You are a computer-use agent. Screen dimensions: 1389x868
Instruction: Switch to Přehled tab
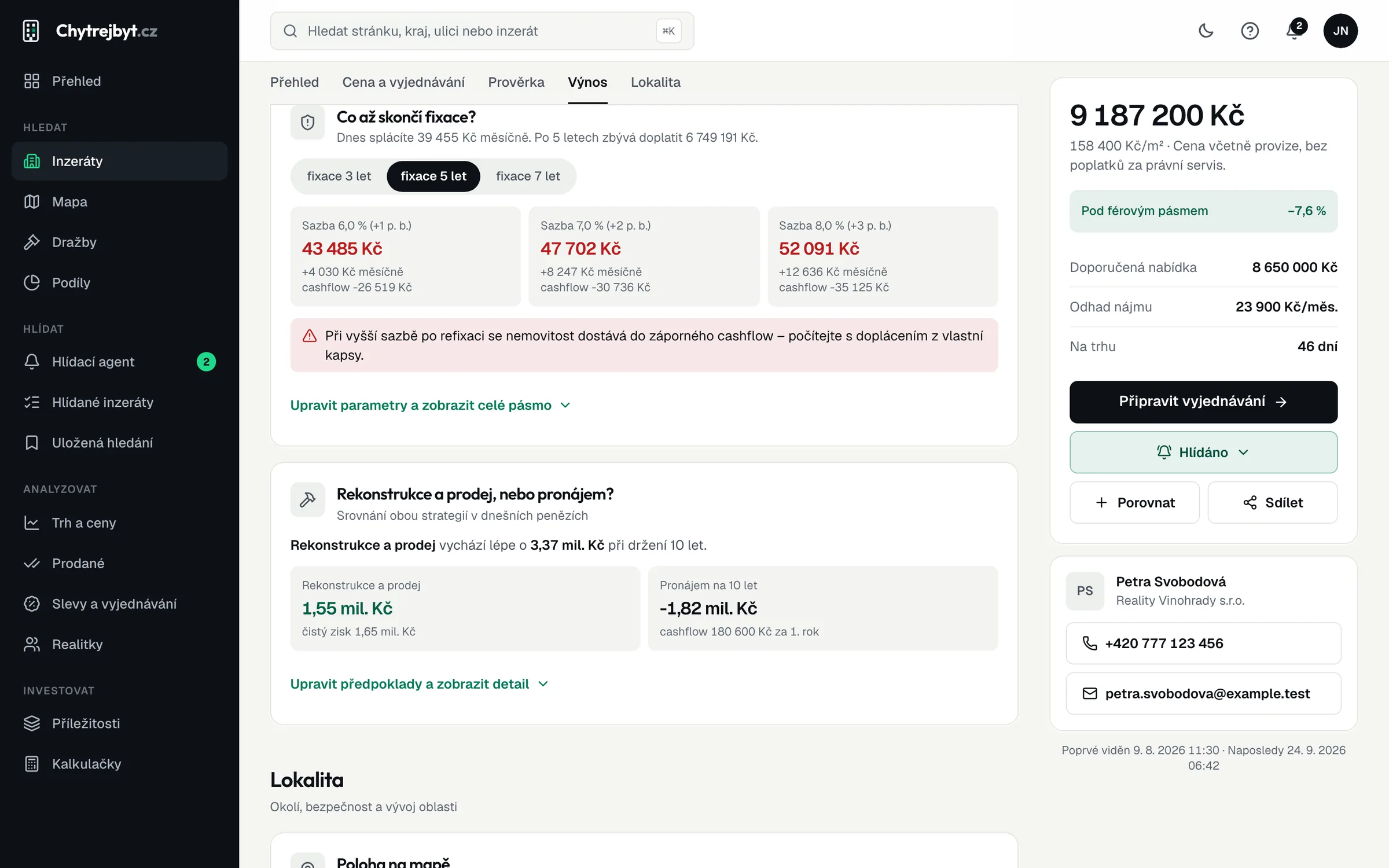(295, 82)
